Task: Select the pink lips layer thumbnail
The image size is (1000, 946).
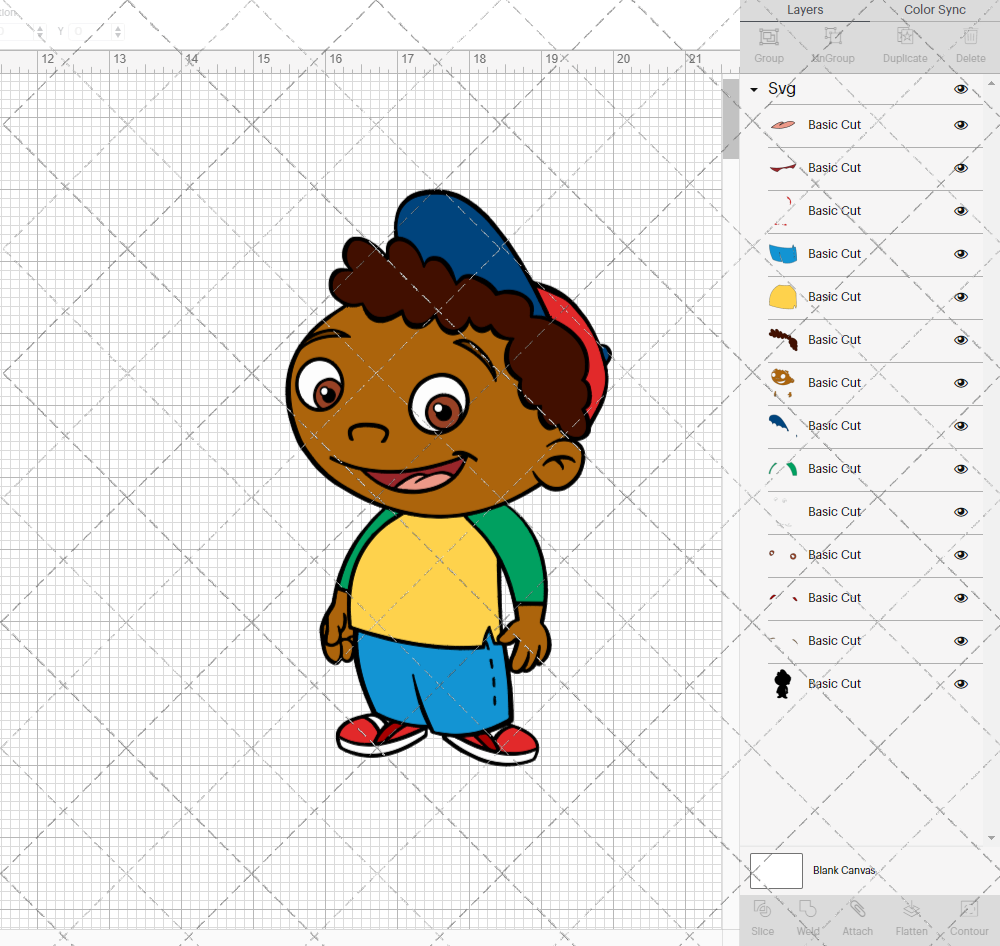Action: (x=783, y=125)
